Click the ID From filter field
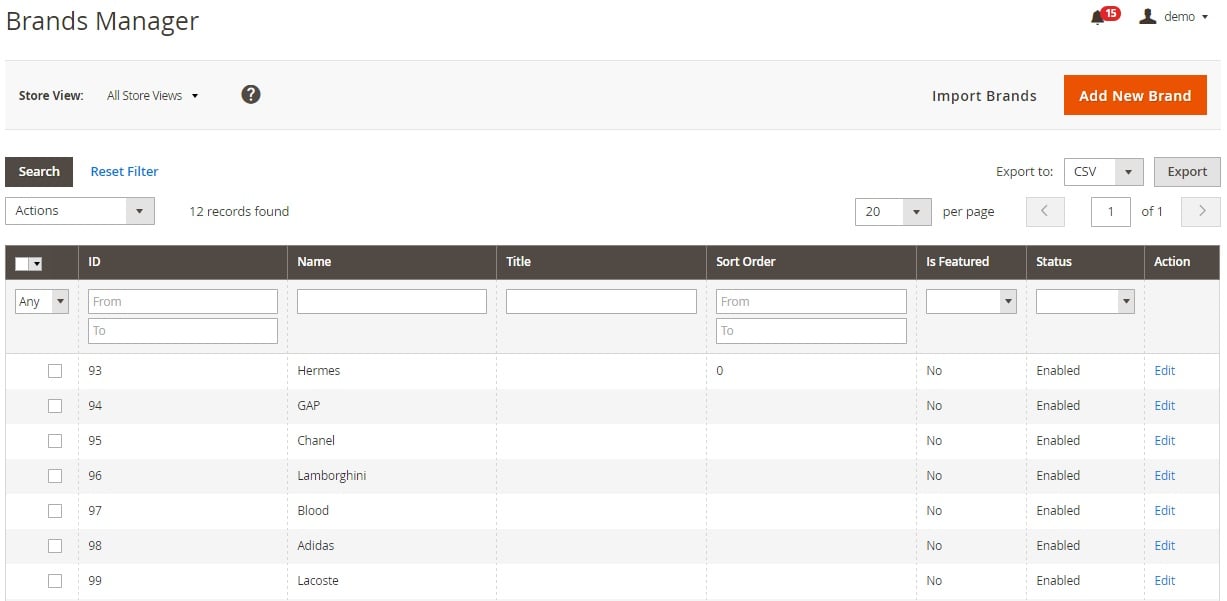The image size is (1227, 601). [x=183, y=301]
